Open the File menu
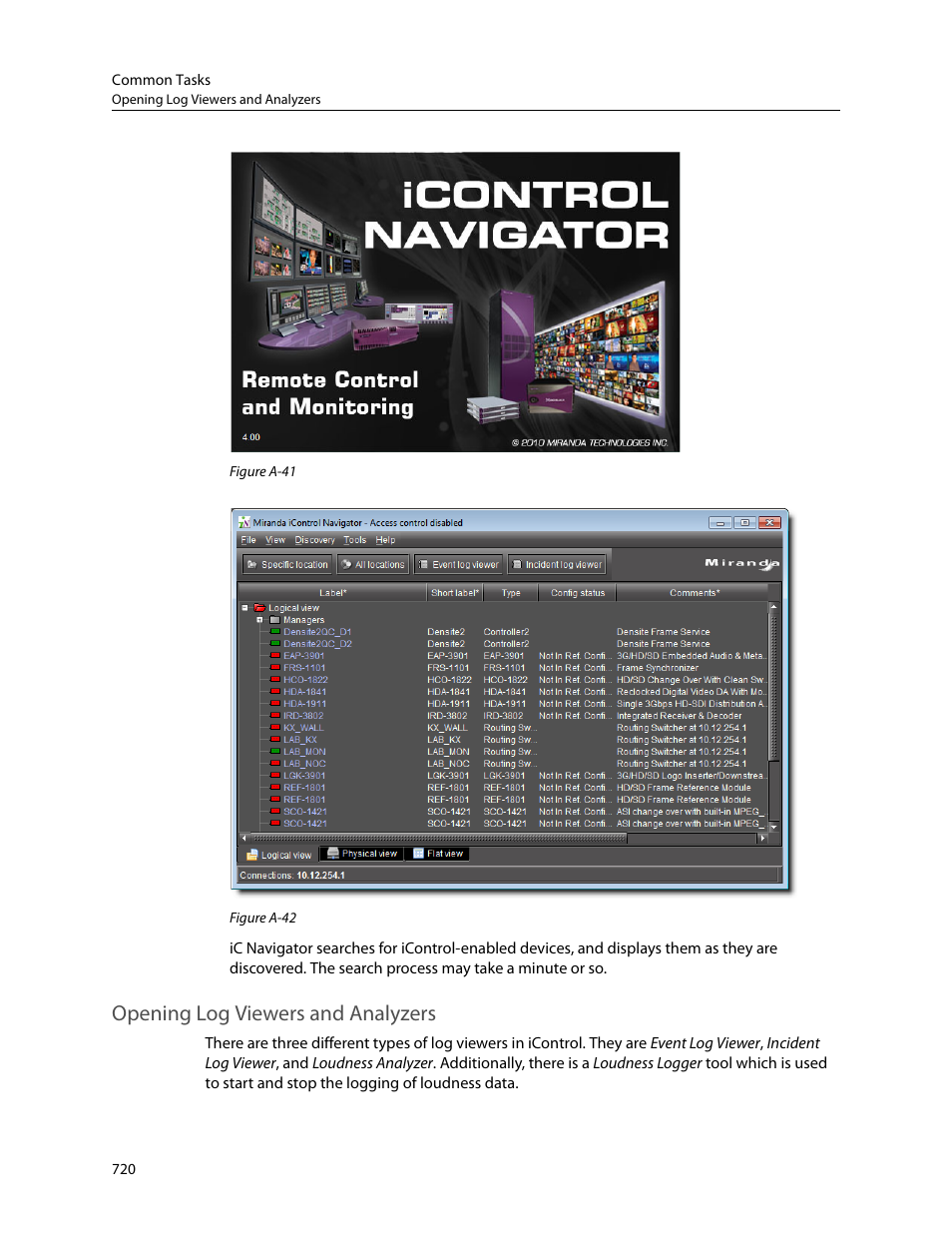 pos(248,540)
